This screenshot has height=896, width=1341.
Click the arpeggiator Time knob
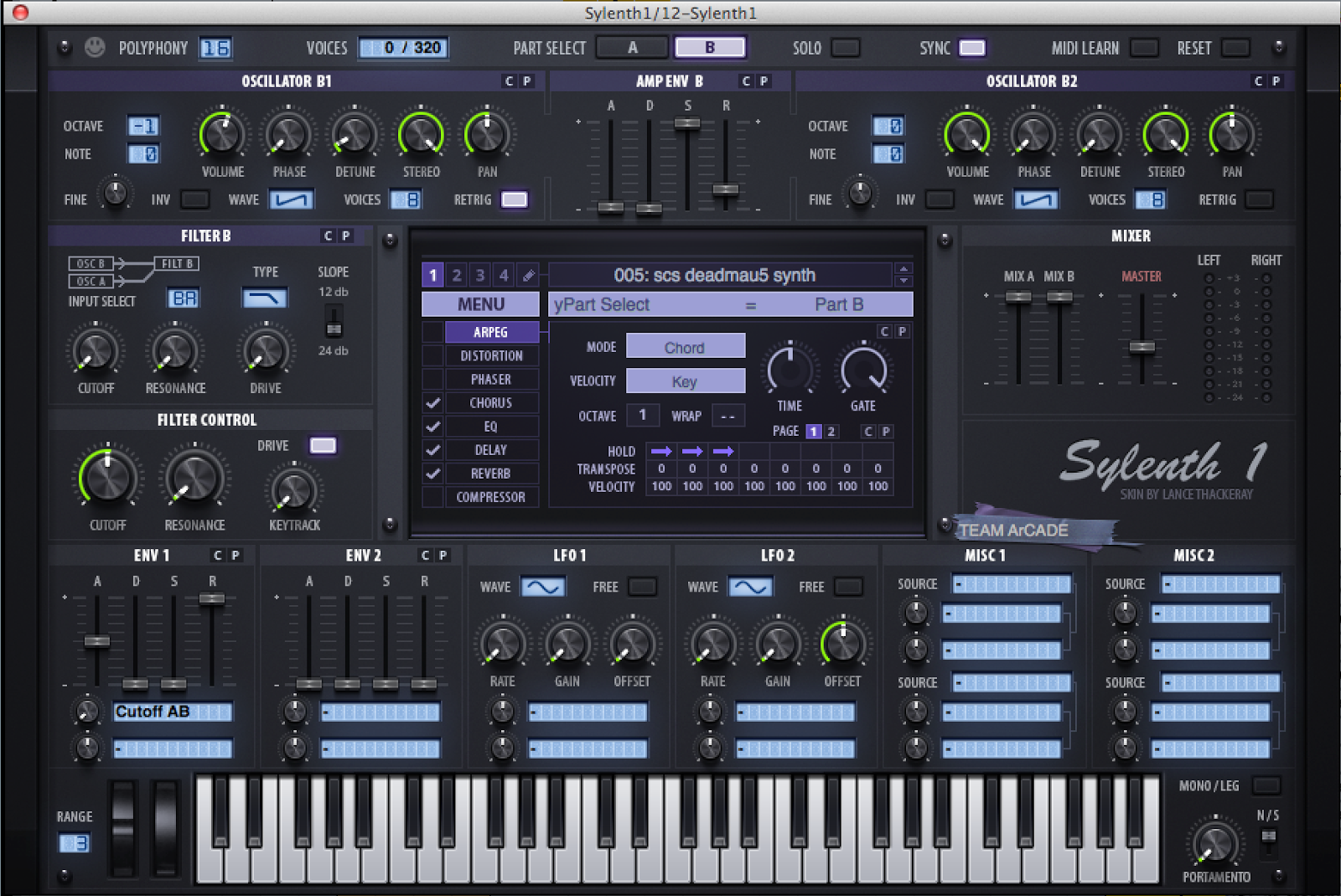pos(790,370)
